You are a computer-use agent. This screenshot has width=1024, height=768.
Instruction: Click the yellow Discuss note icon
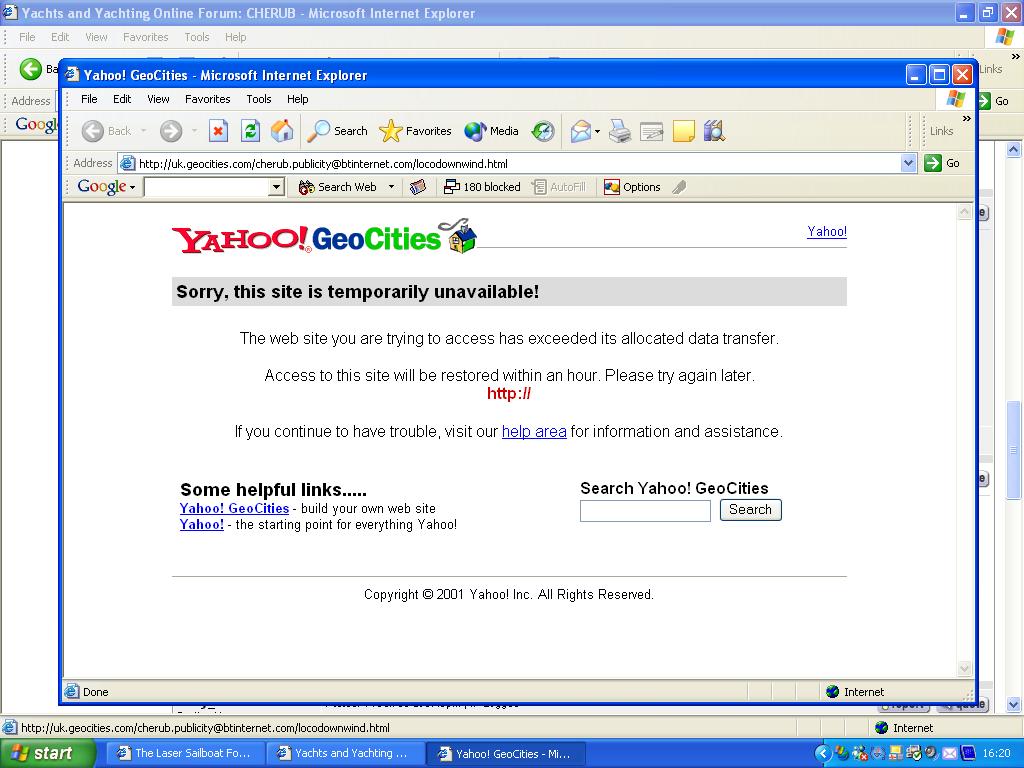(x=683, y=131)
